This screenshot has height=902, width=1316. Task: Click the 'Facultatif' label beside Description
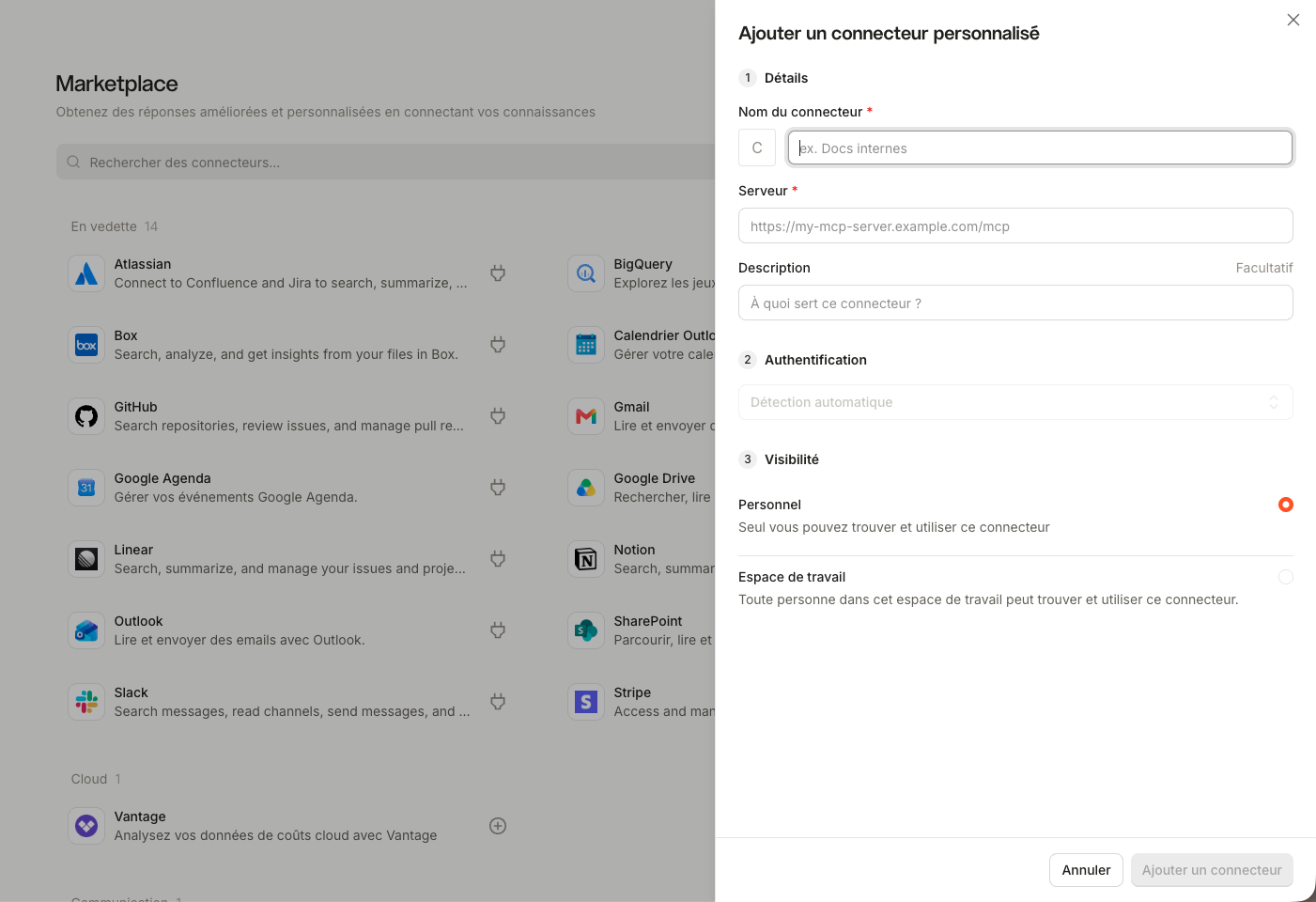[x=1264, y=268]
